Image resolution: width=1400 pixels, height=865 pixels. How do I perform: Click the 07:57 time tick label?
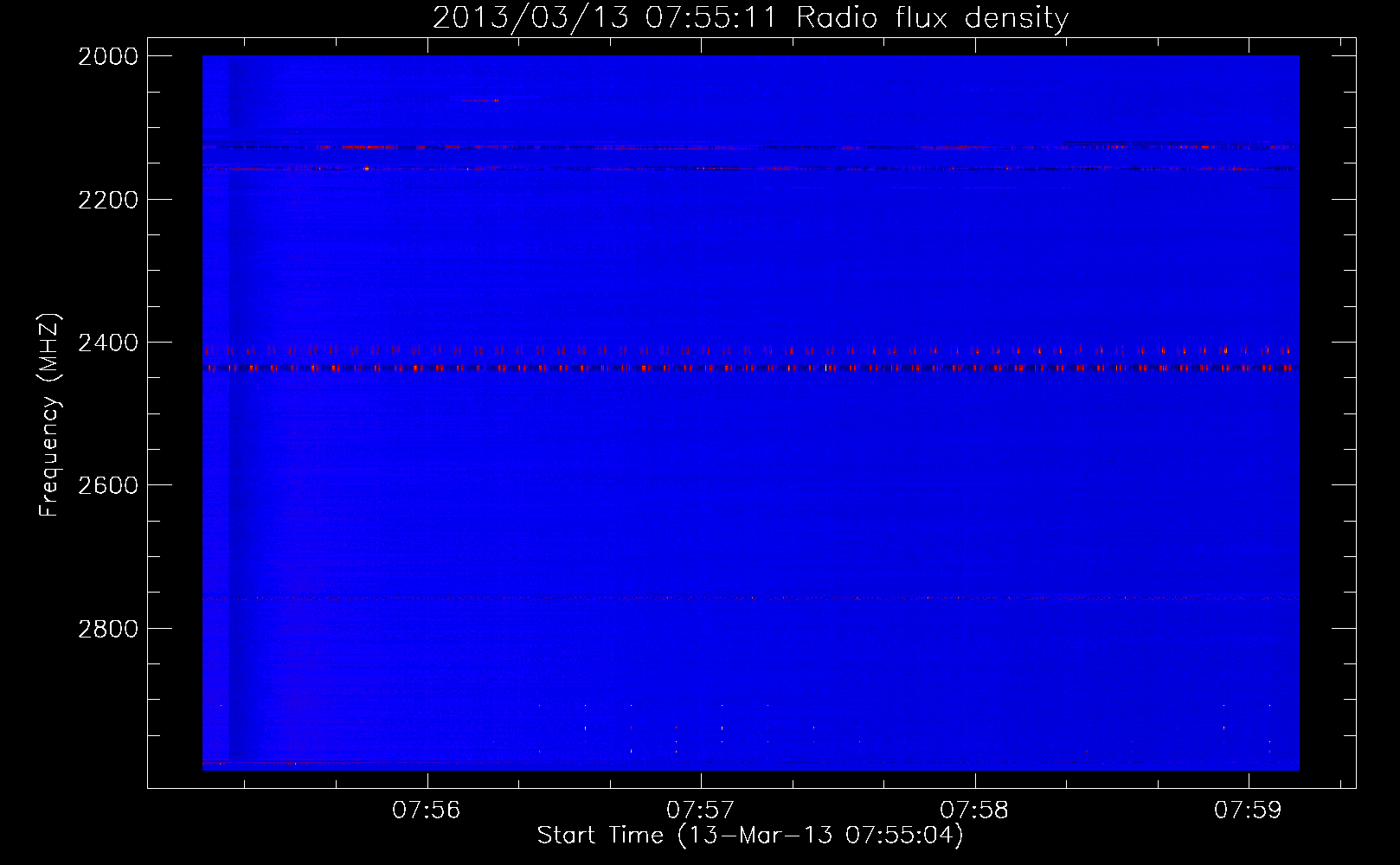click(700, 811)
